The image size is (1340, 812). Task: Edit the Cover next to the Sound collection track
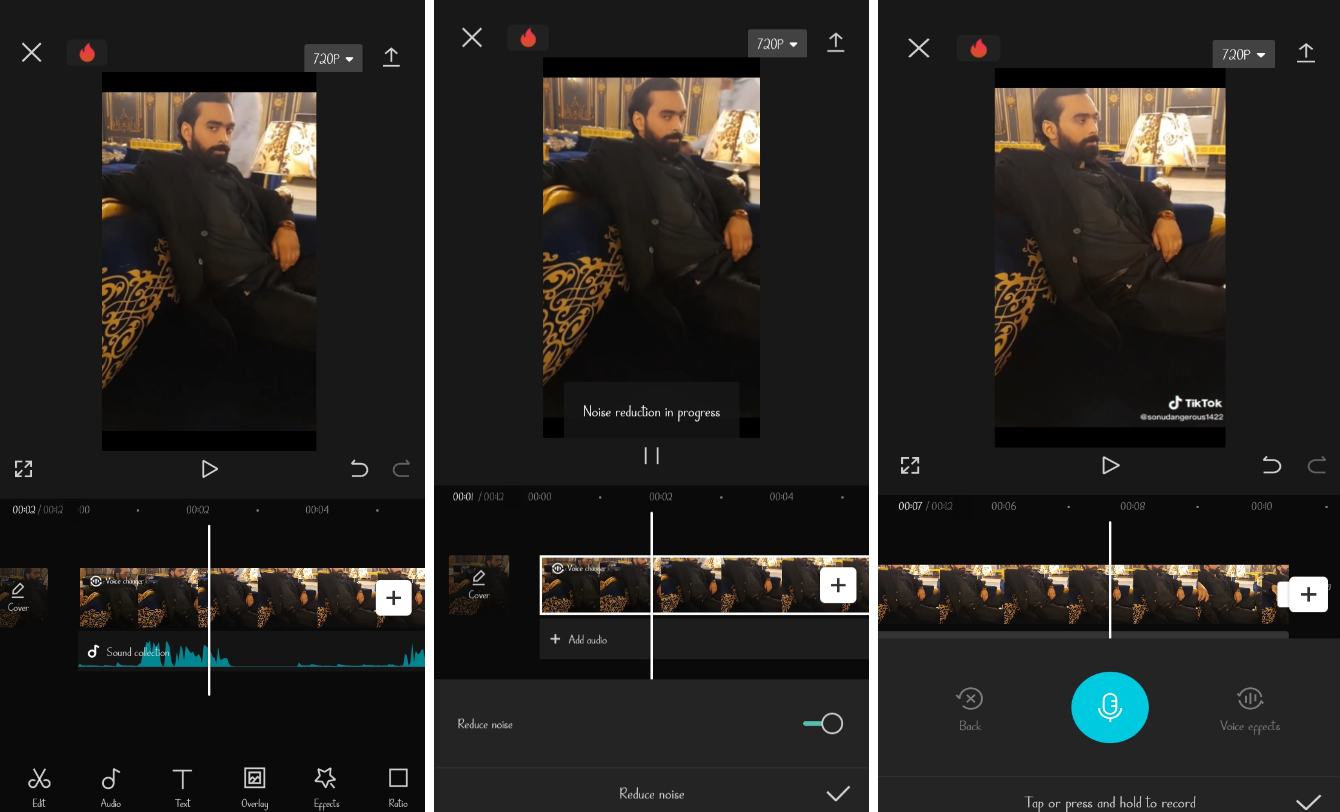(20, 597)
